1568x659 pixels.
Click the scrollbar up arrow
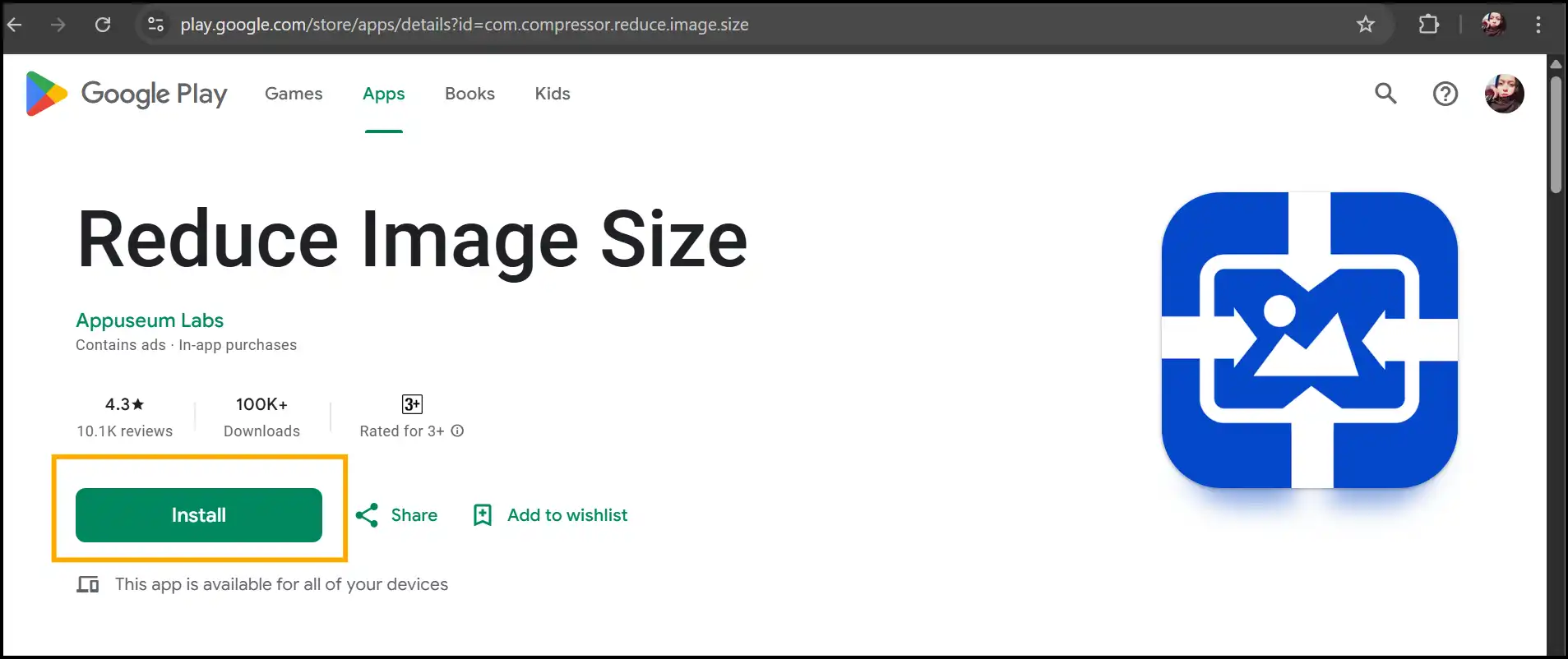point(1556,64)
